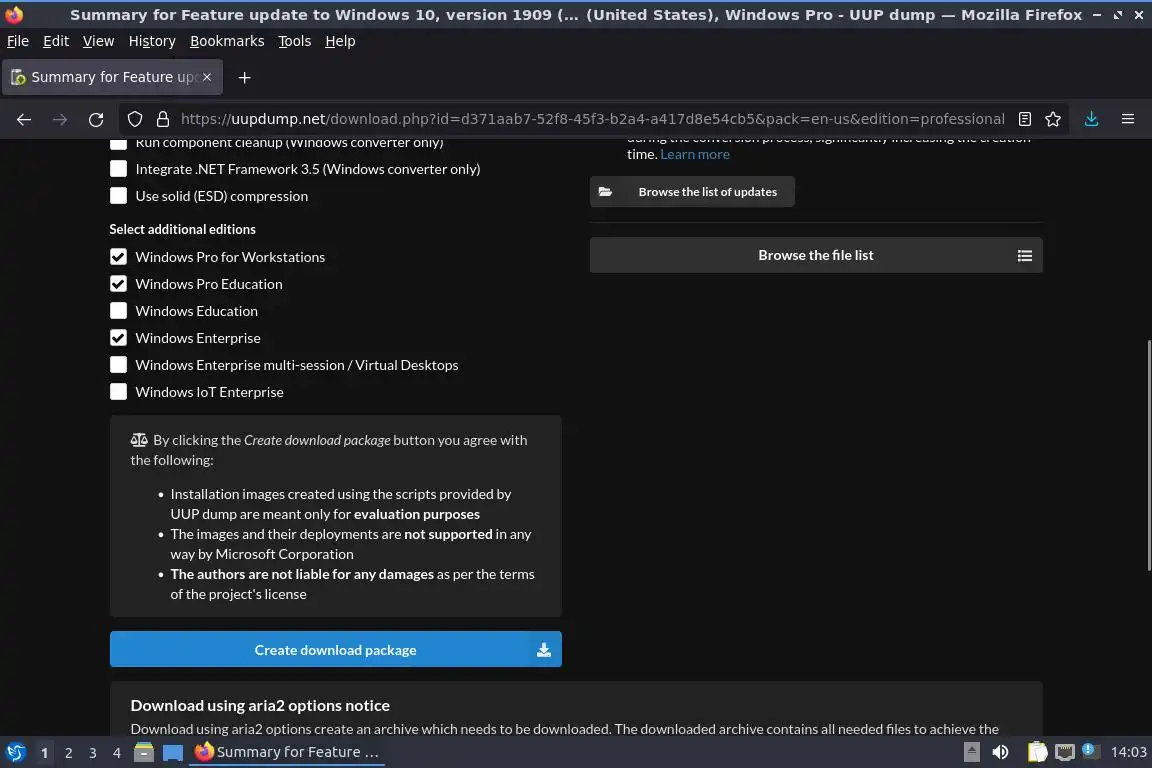Image resolution: width=1152 pixels, height=768 pixels.
Task: Click the network monitor tray icon
Action: coord(1065,752)
